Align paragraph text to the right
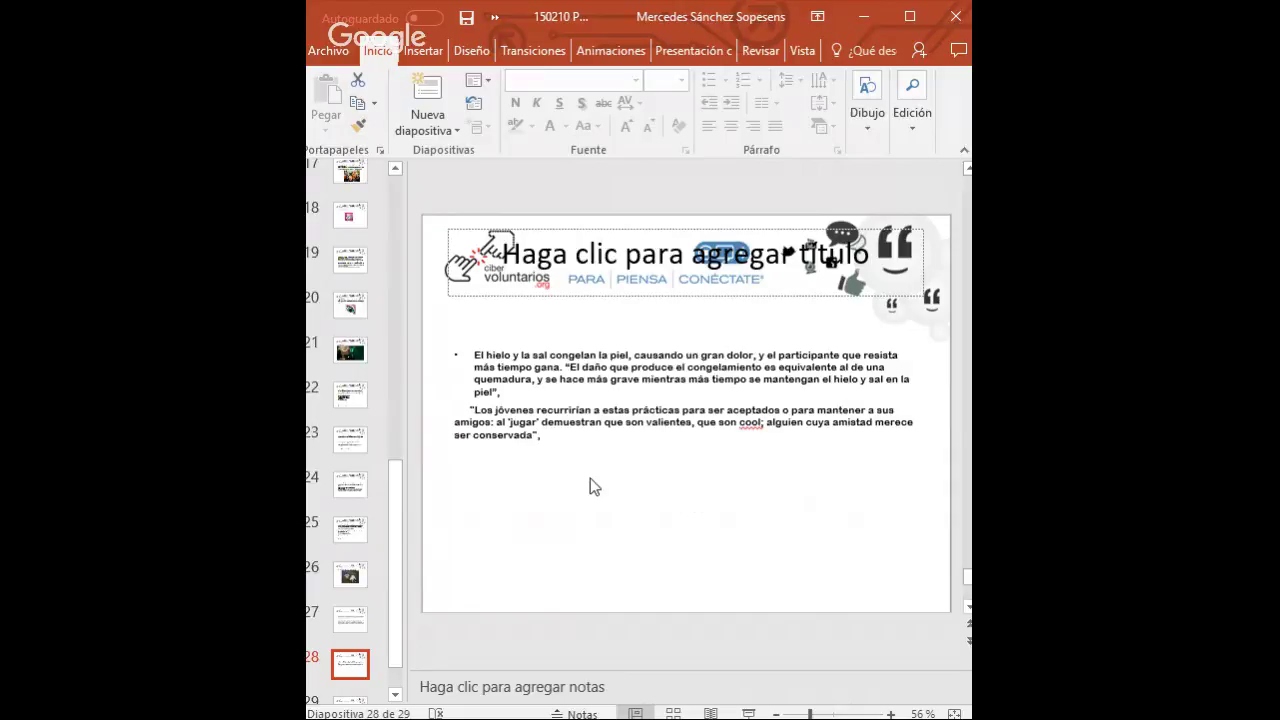Viewport: 1280px width, 720px height. click(753, 126)
